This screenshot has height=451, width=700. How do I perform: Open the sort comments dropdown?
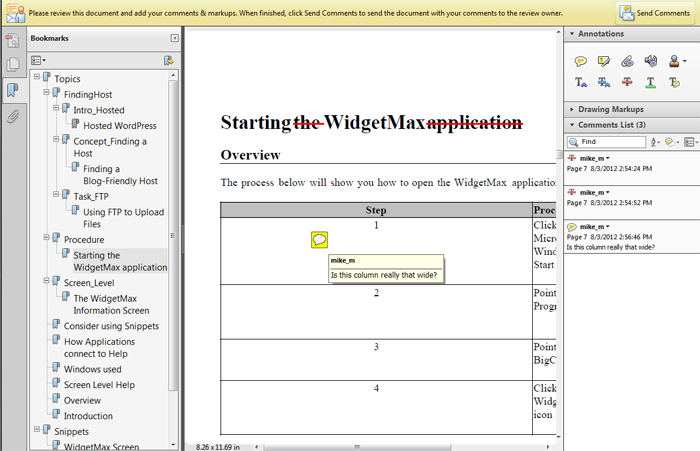coord(655,142)
